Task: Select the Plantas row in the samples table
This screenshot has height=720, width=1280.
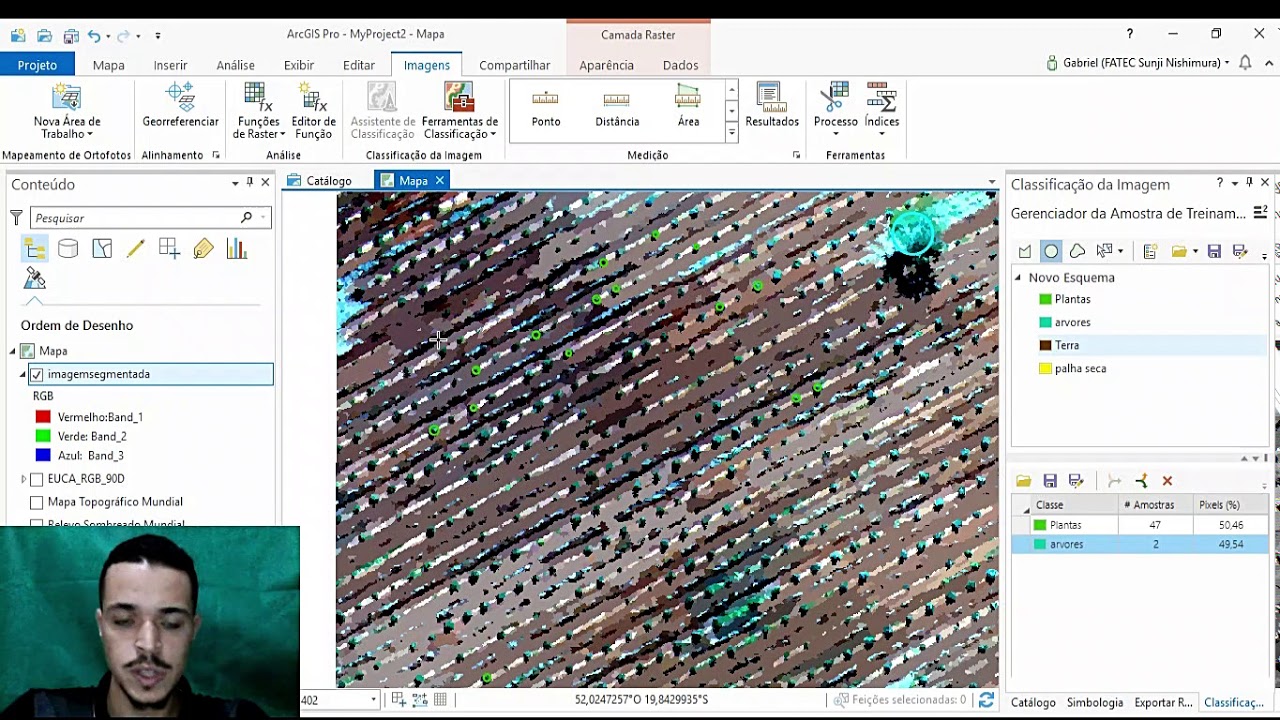Action: pos(1140,525)
